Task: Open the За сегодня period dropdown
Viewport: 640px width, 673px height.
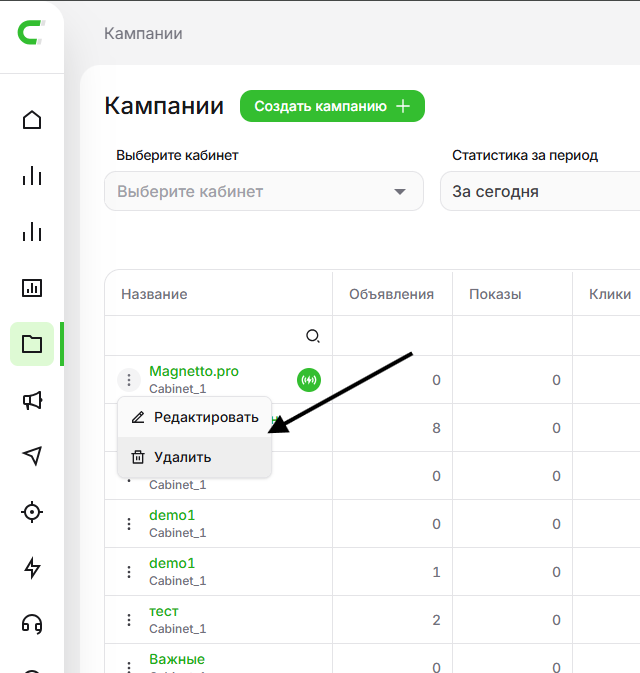Action: pyautogui.click(x=540, y=191)
